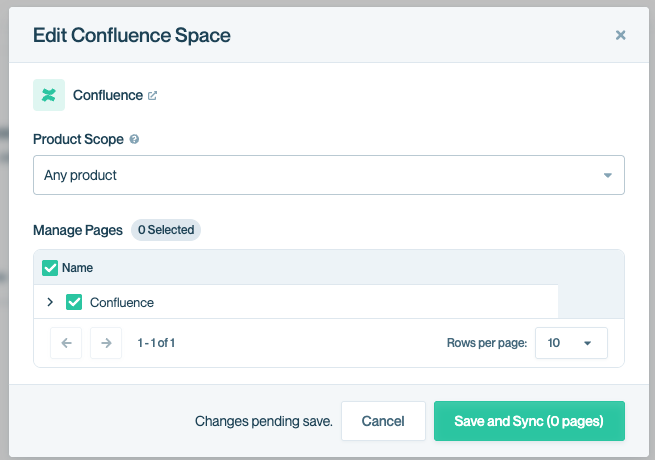Screen dimensions: 655x460
Task: Go to the next page with right arrow
Action: 106,343
